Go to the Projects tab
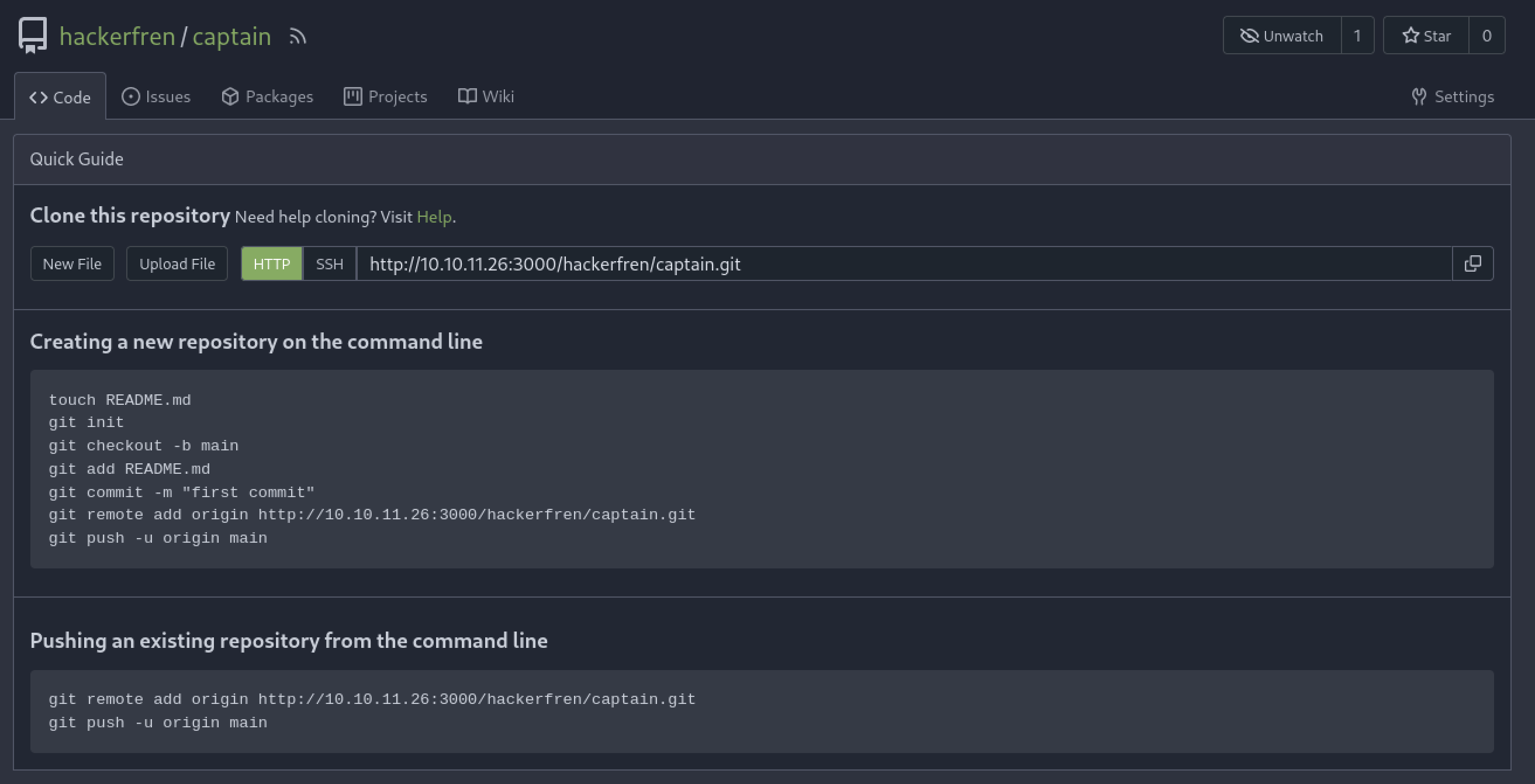The height and width of the screenshot is (784, 1535). 386,96
